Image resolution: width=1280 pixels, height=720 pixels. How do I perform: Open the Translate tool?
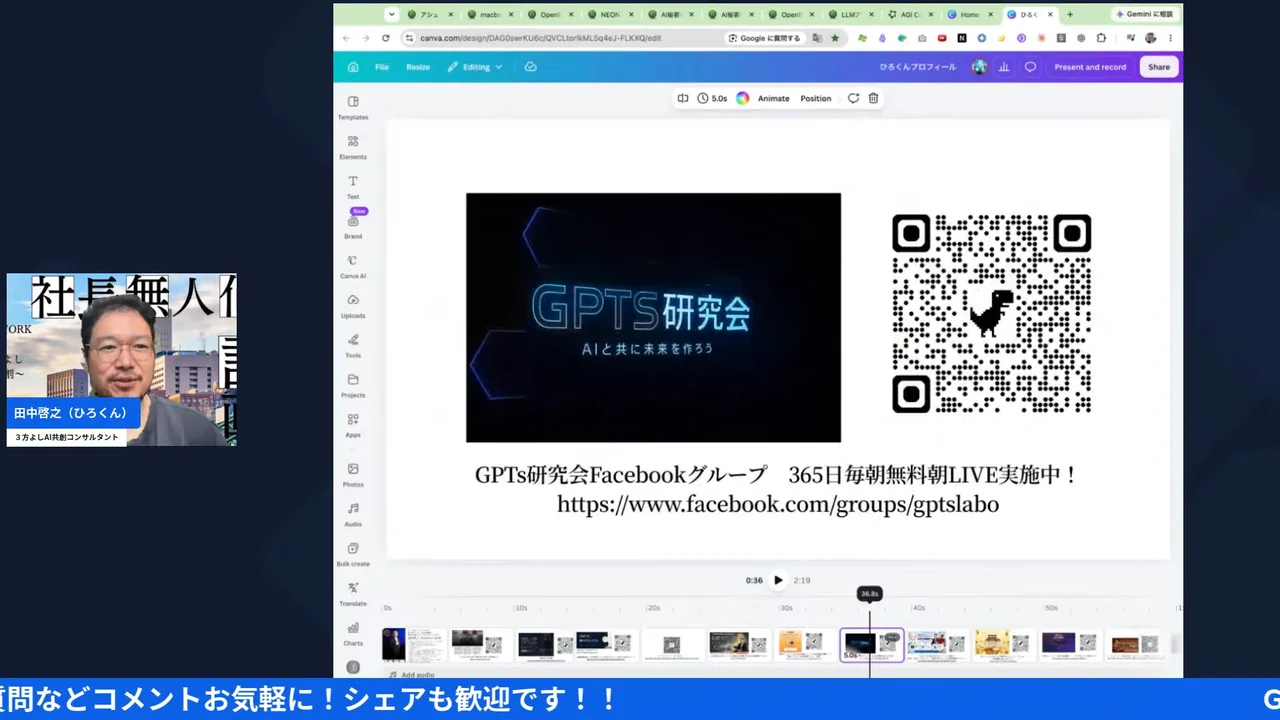point(353,594)
